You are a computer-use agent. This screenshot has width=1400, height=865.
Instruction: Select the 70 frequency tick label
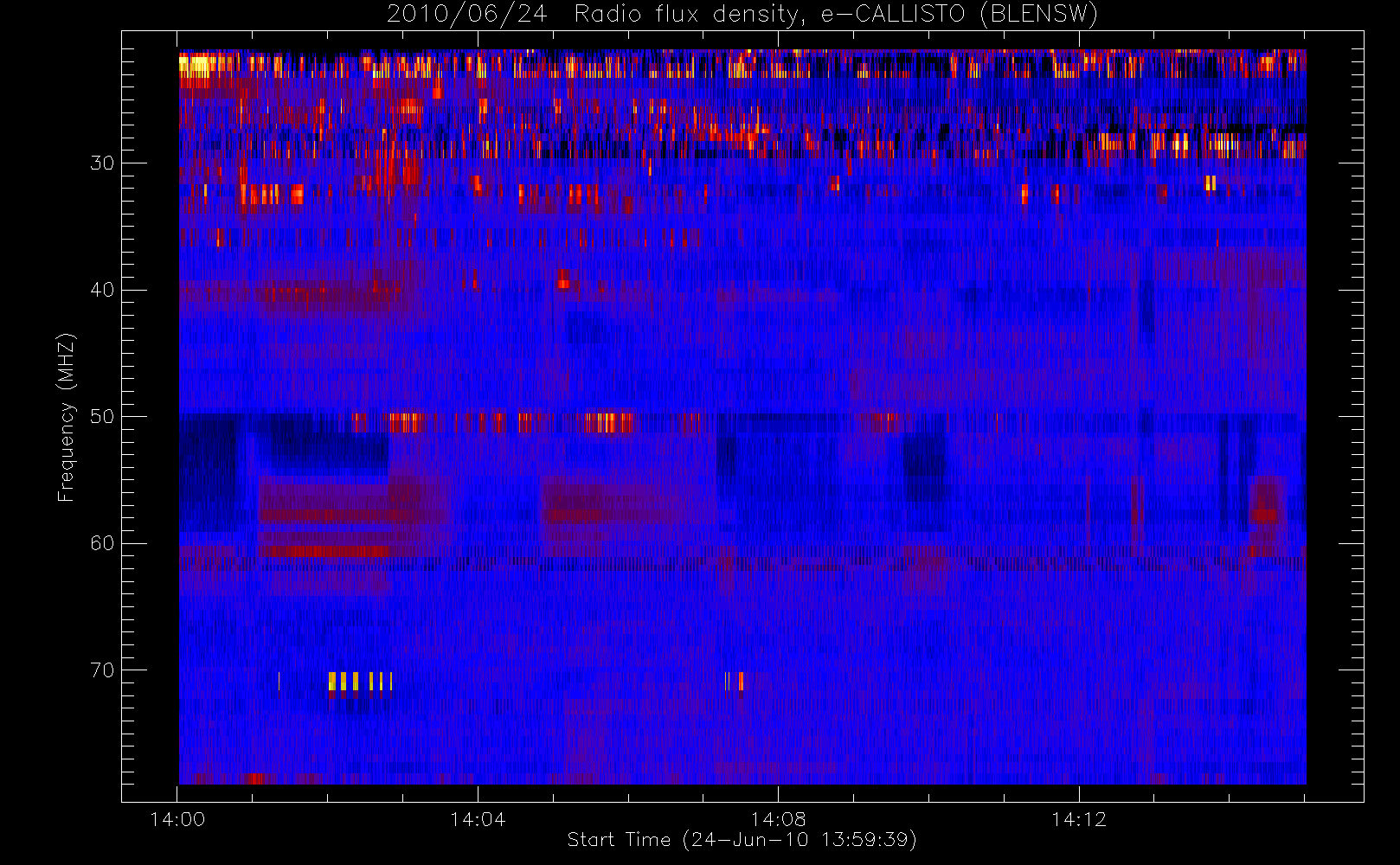coord(102,670)
